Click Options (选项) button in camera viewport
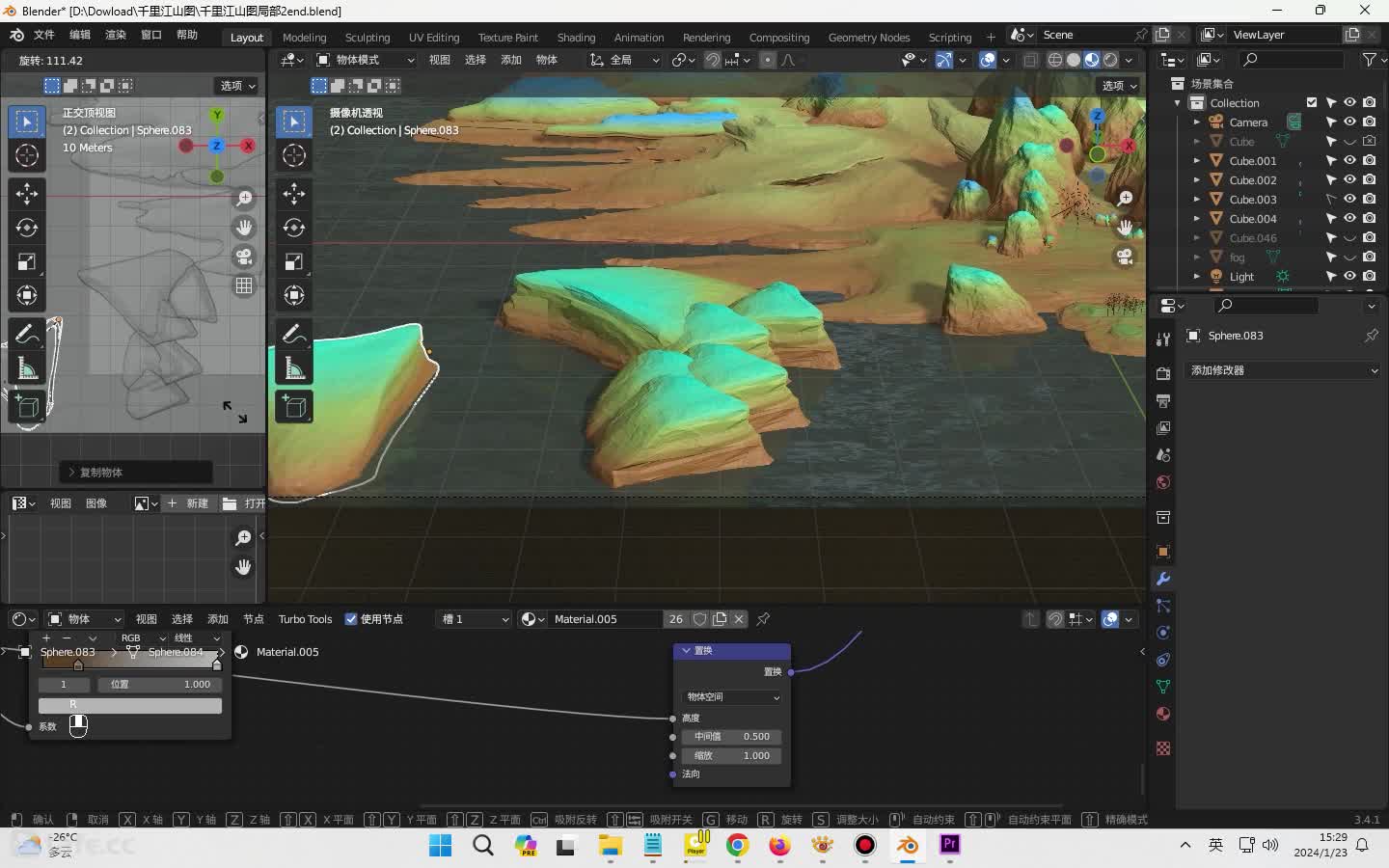This screenshot has width=1389, height=868. 1119,86
